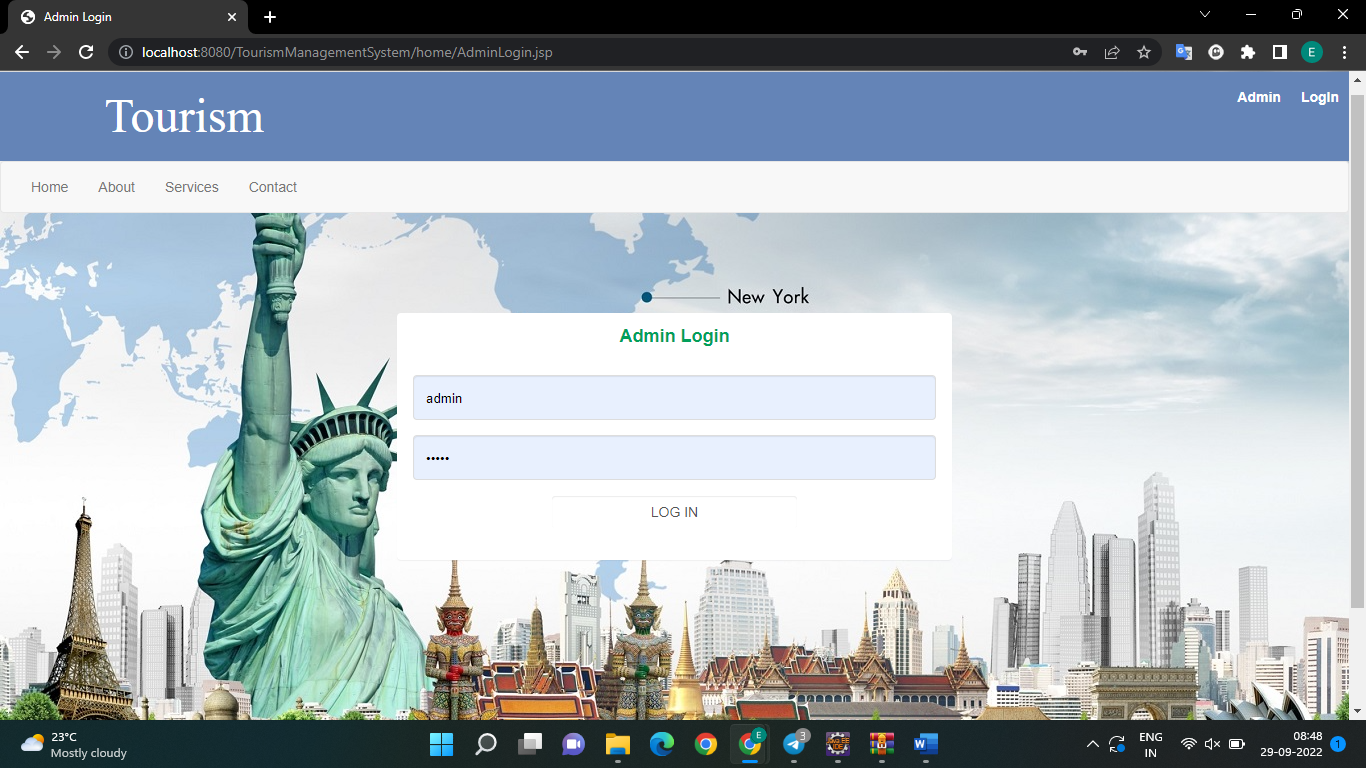Open the Contact navigation item
This screenshot has height=768, width=1366.
(272, 187)
